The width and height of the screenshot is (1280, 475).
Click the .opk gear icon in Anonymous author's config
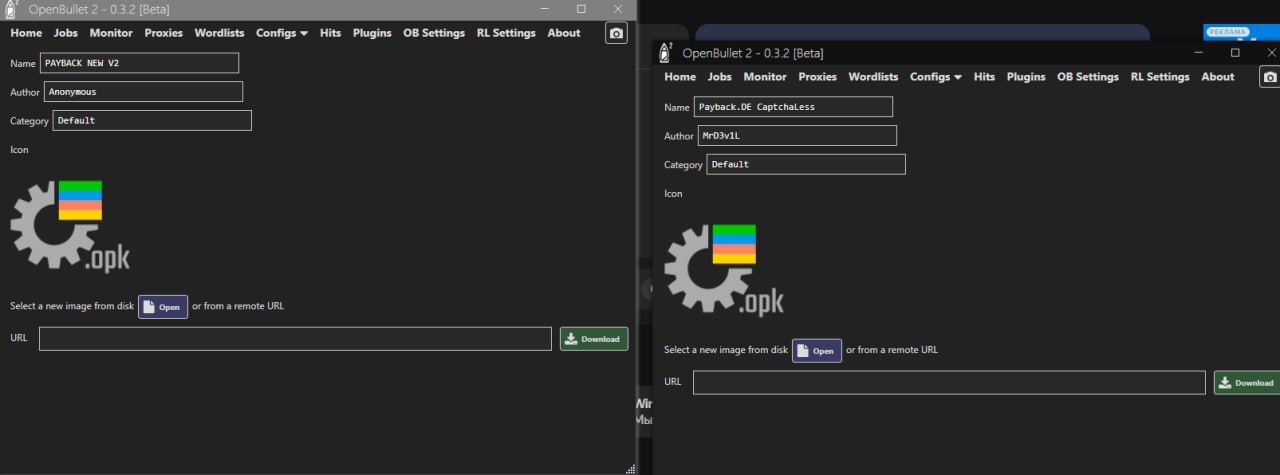[69, 226]
